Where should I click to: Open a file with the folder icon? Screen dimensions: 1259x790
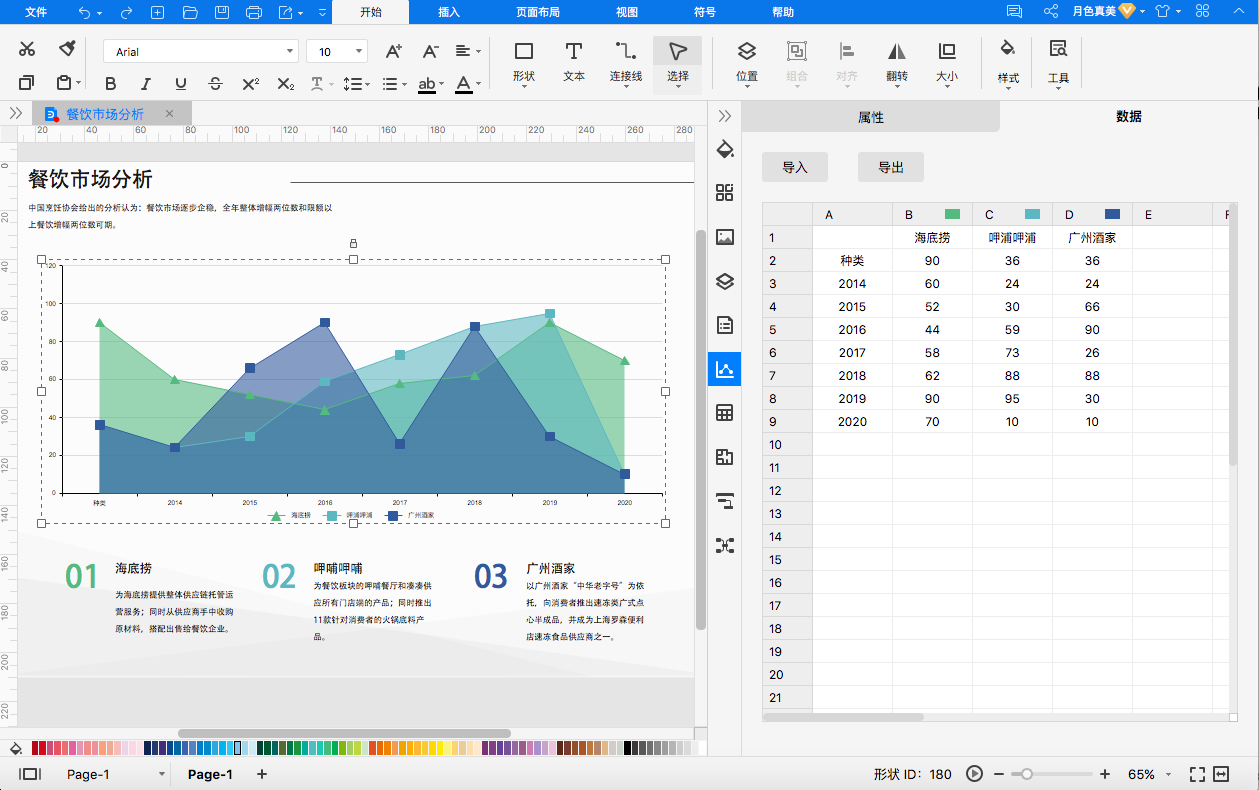pos(190,12)
